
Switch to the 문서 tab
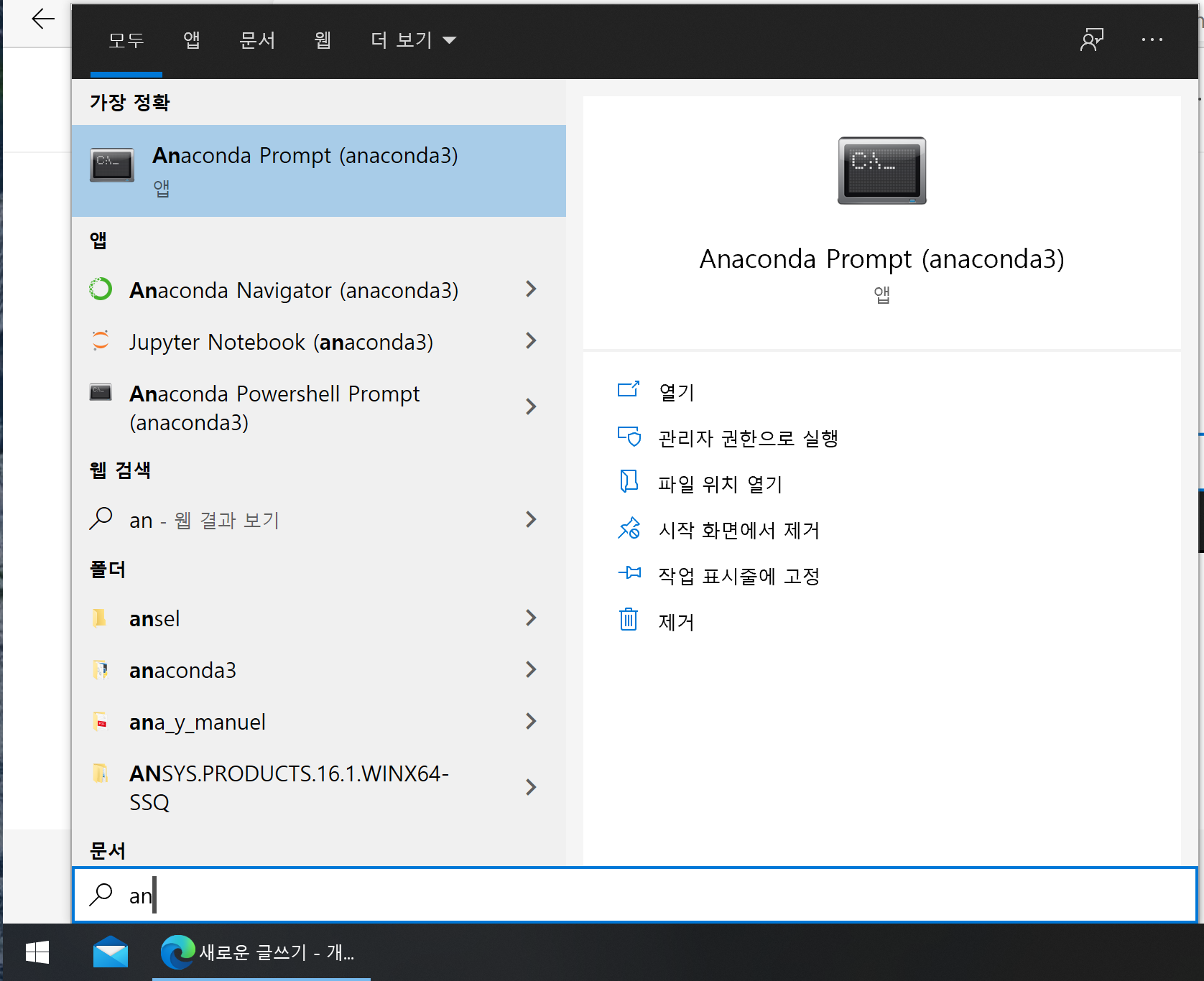click(x=257, y=39)
